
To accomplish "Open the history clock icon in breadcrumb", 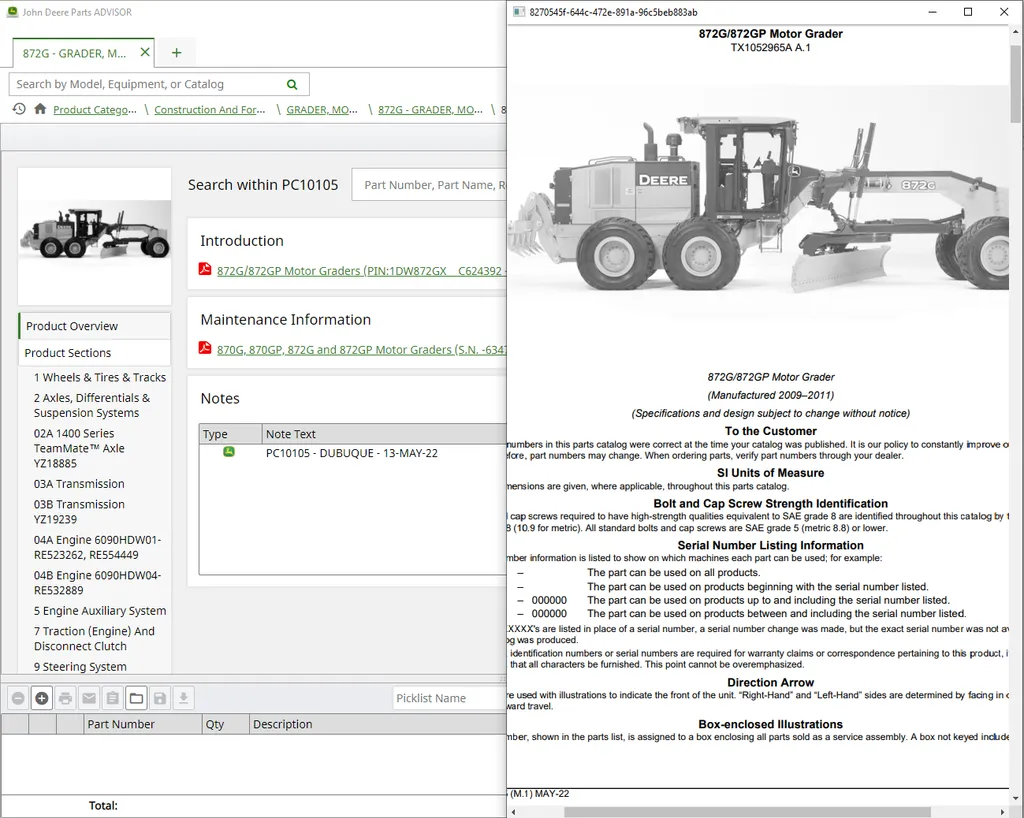I will [19, 109].
